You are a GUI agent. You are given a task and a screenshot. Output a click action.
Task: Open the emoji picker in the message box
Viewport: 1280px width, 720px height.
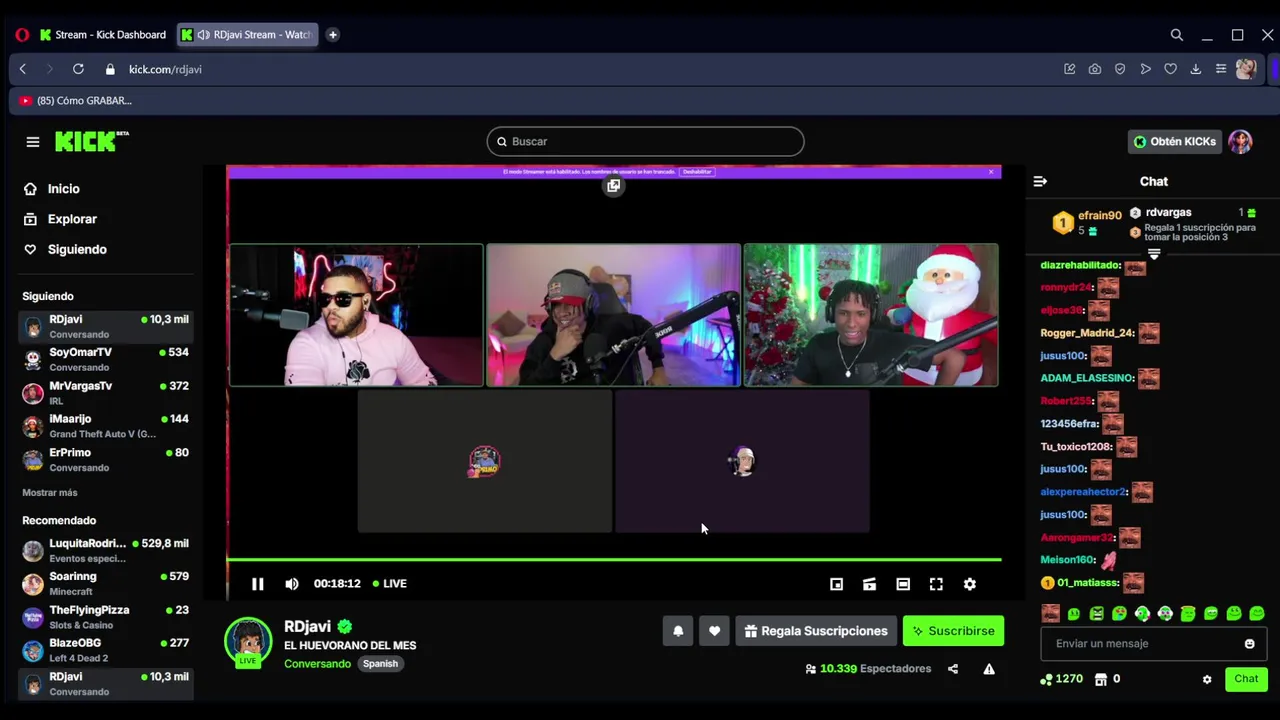tap(1249, 644)
